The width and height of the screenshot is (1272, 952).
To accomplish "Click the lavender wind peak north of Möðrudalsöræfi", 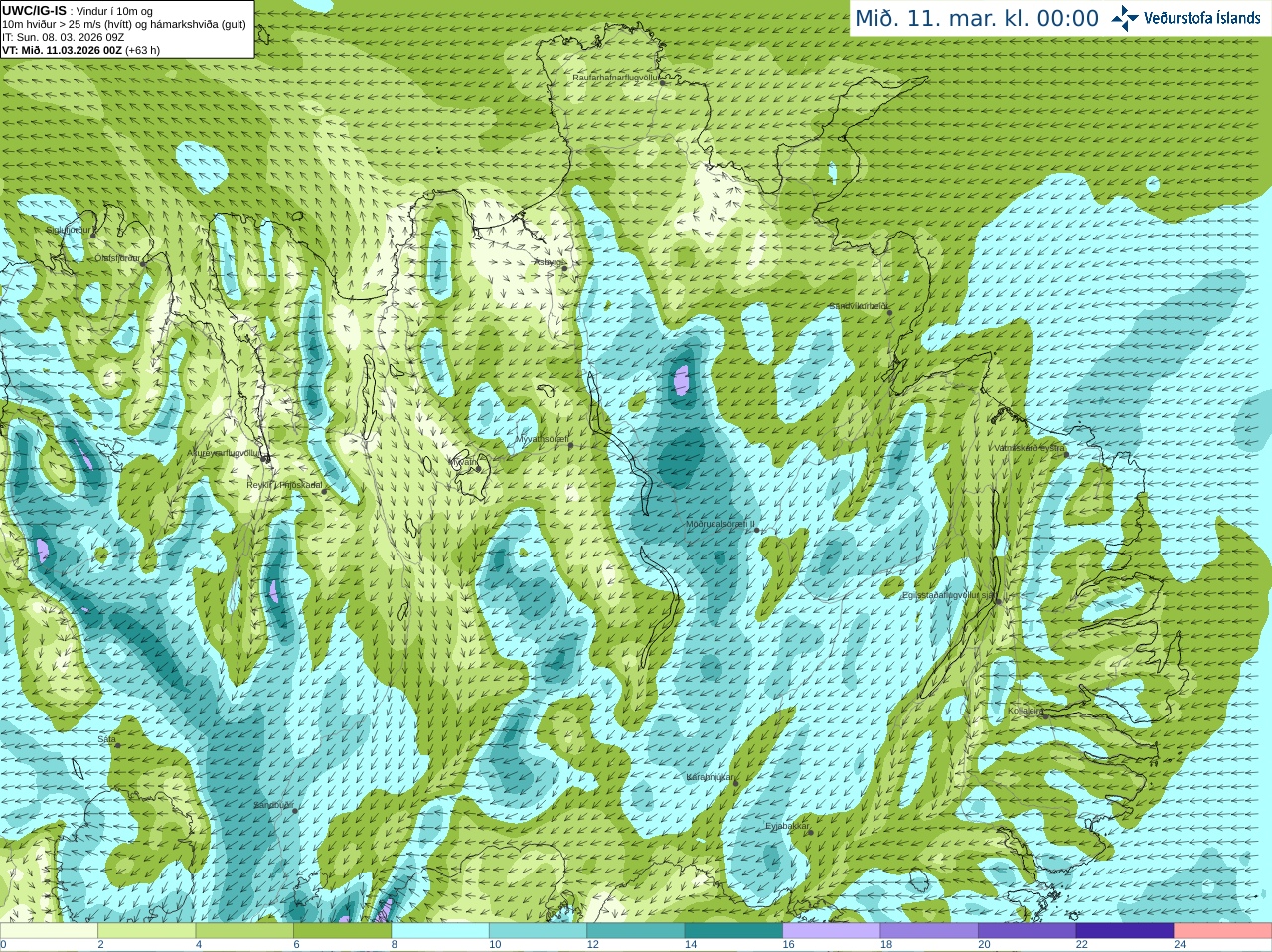I will pos(681,379).
